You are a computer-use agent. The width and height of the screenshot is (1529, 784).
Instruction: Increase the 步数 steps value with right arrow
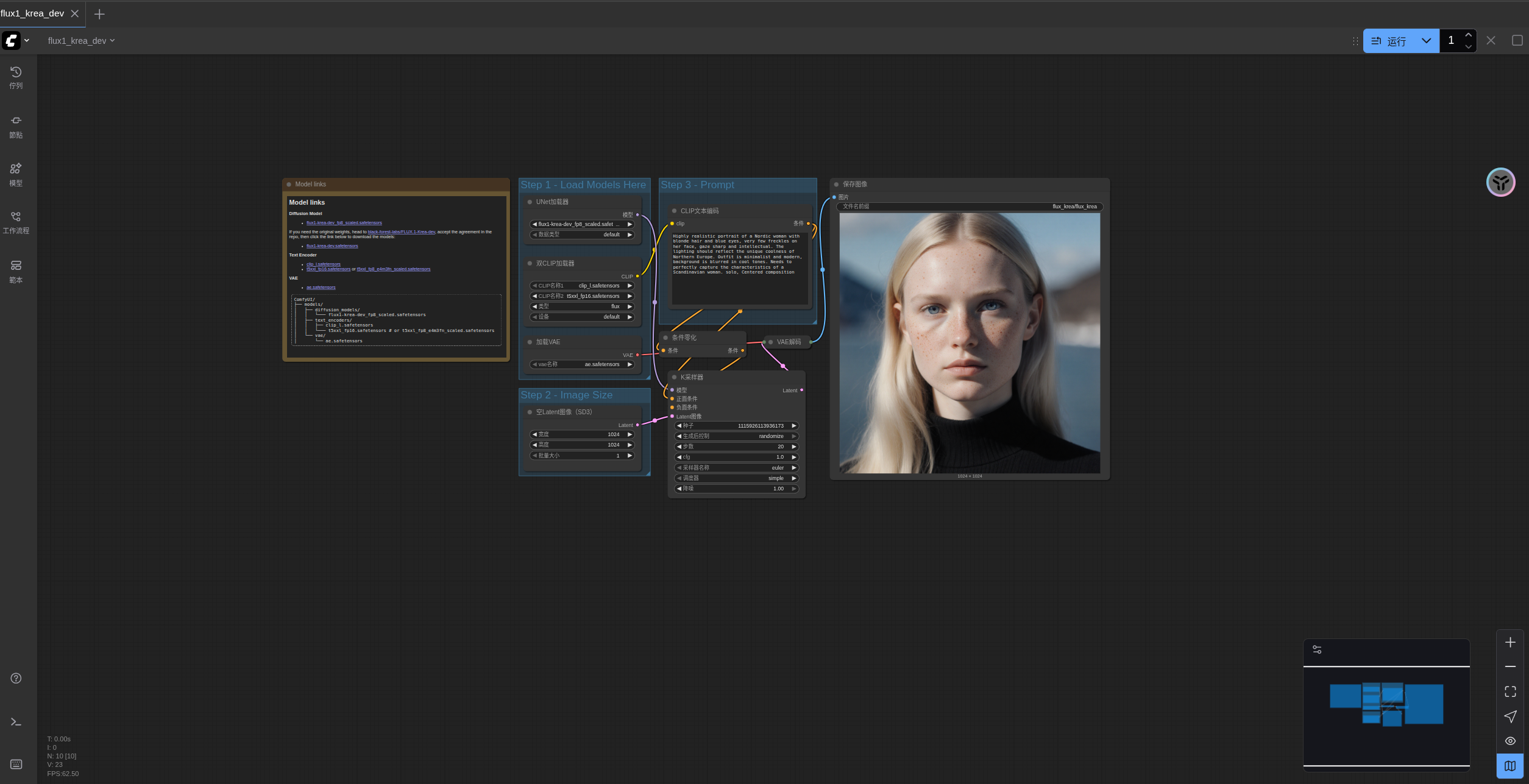point(794,447)
